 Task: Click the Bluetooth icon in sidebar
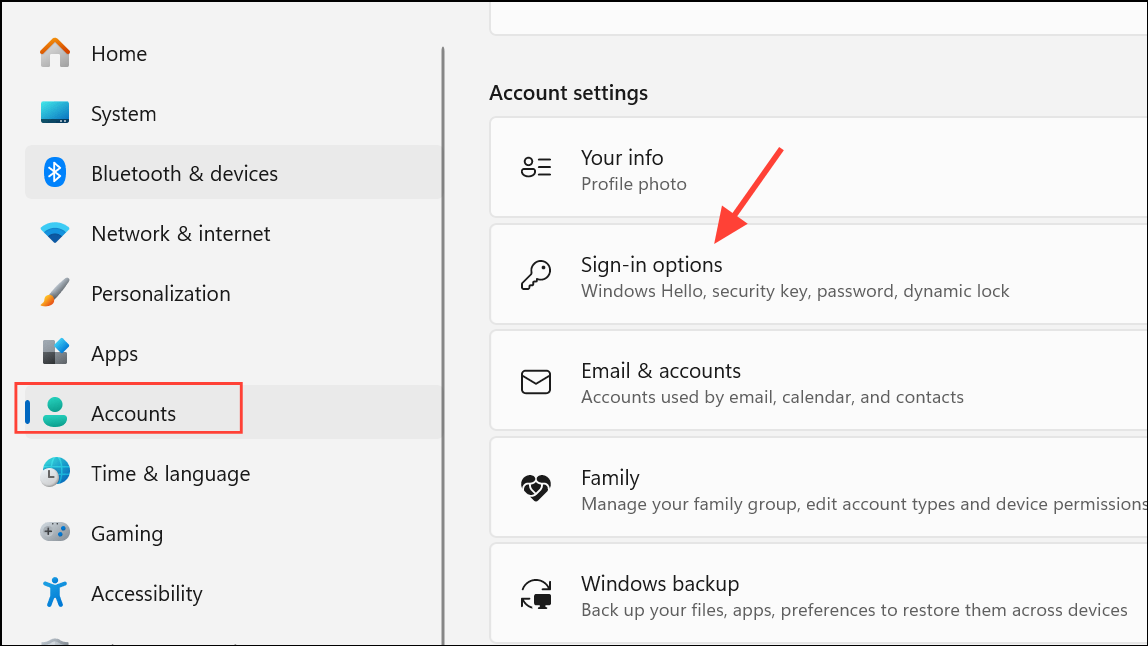point(55,173)
